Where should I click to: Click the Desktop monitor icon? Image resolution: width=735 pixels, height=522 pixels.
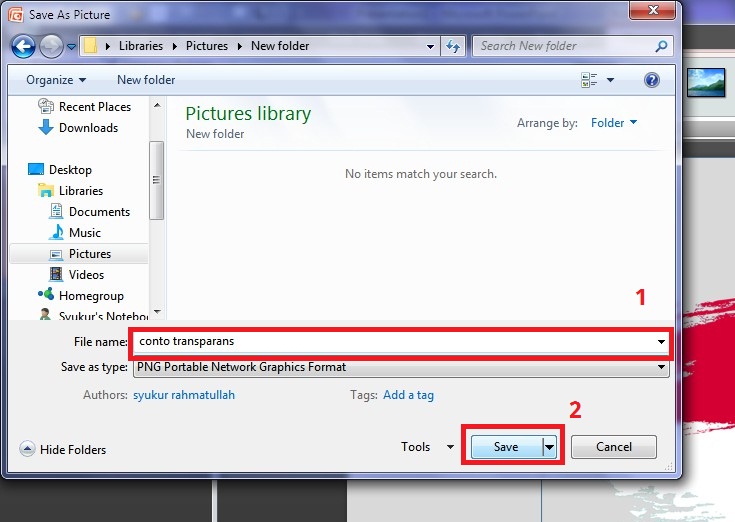(x=36, y=169)
